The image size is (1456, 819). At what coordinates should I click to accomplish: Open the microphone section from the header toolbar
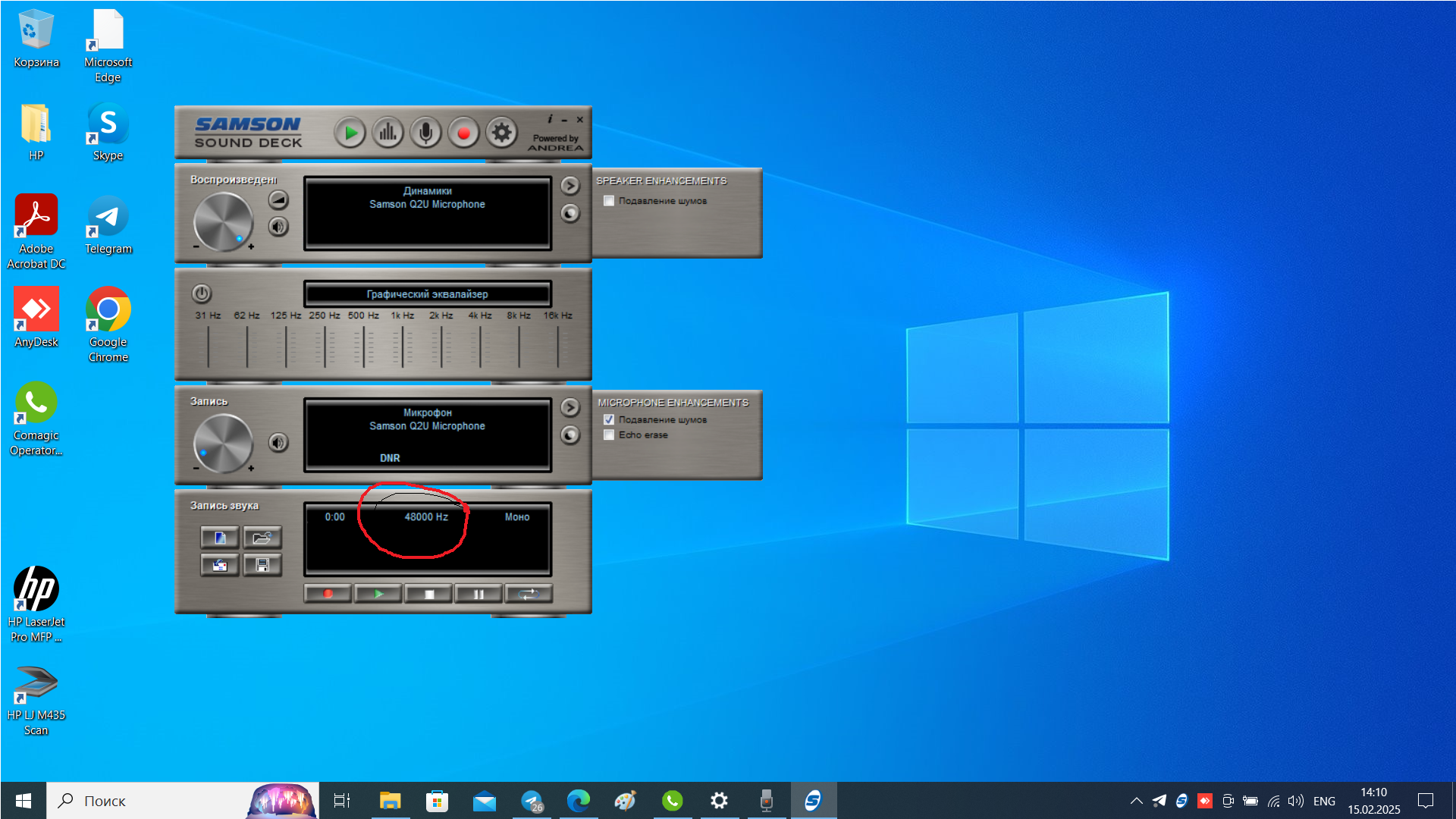(x=425, y=133)
